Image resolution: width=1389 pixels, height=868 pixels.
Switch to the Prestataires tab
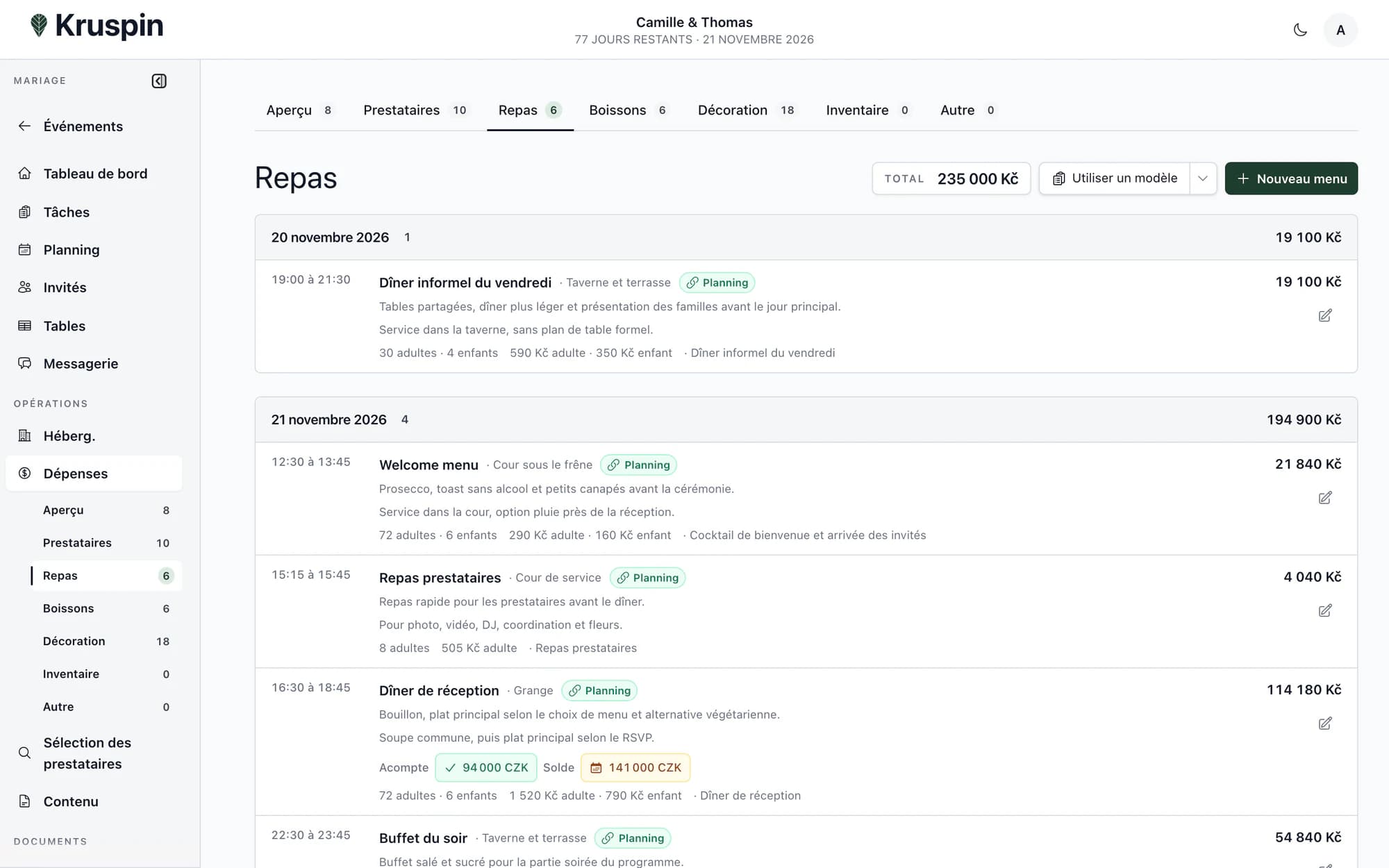pos(415,110)
